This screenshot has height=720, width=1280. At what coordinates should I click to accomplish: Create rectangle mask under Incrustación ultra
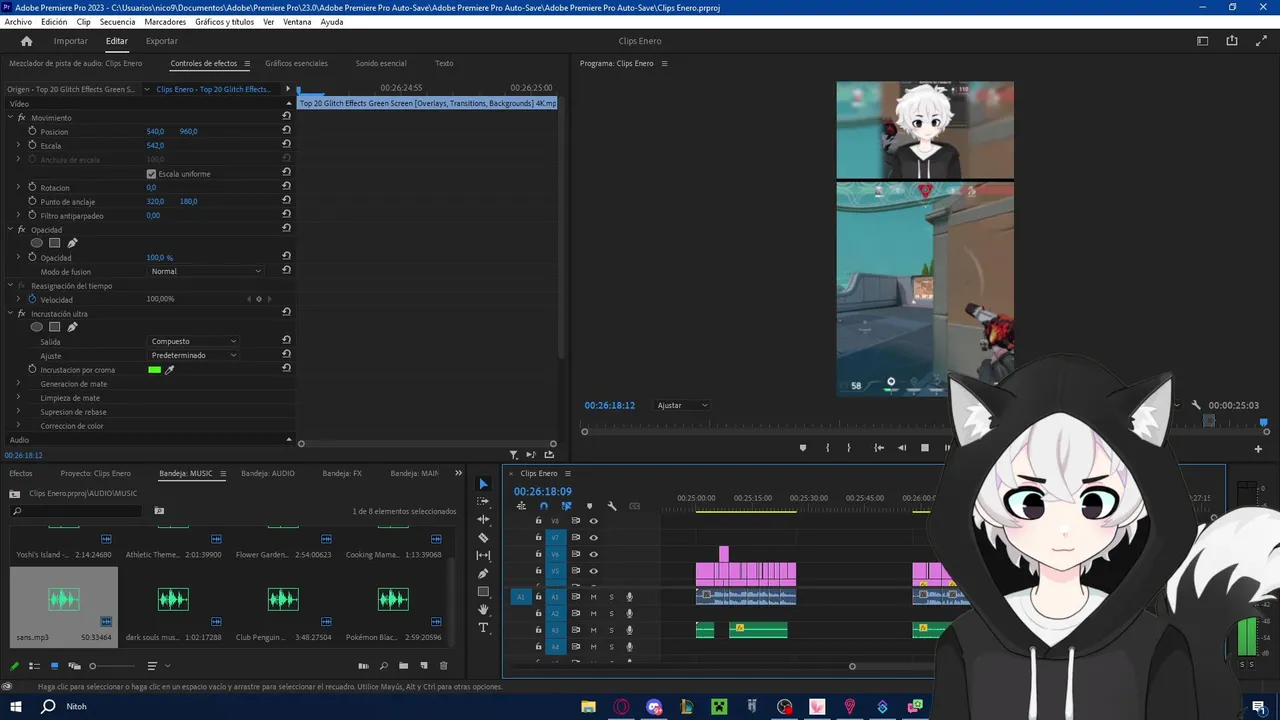click(54, 327)
